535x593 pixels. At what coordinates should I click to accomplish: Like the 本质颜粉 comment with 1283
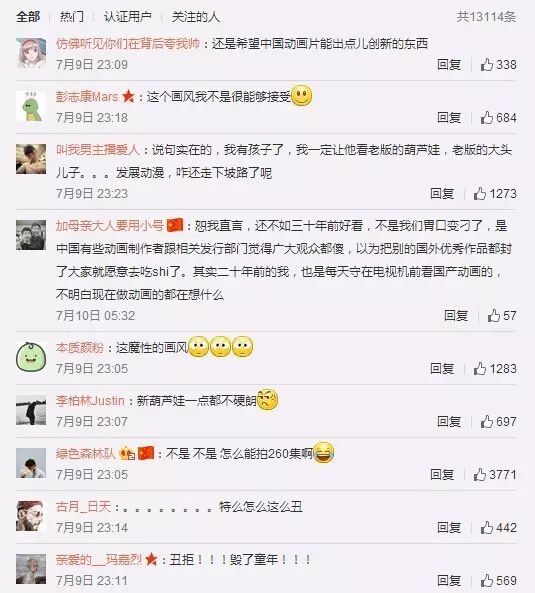(x=480, y=368)
